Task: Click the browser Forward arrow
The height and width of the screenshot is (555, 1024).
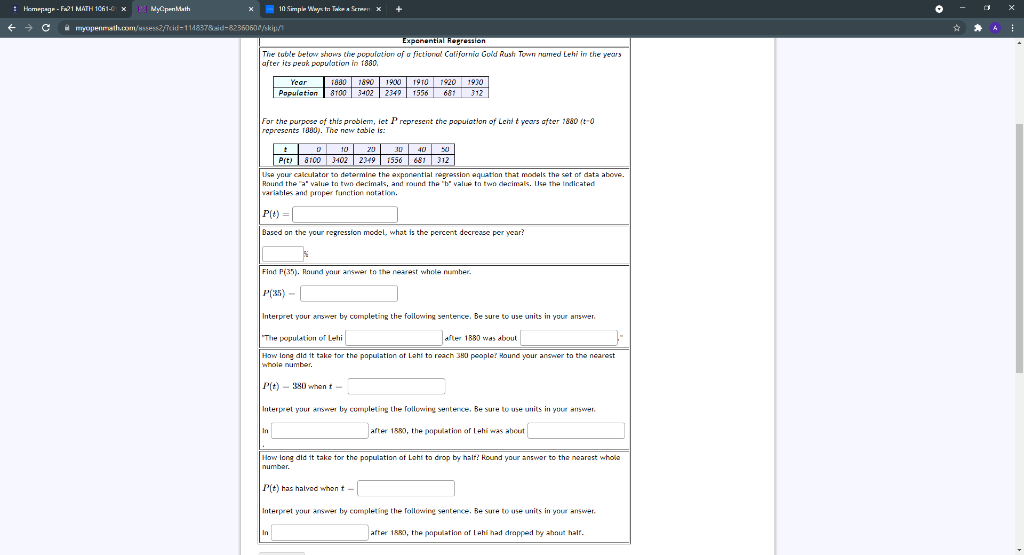Action: click(28, 27)
